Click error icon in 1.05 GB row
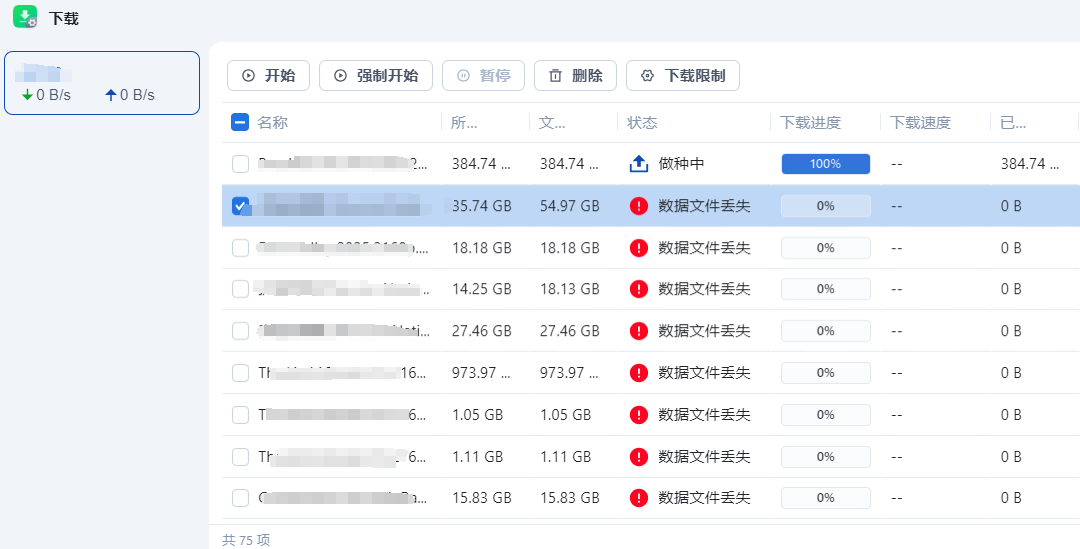 (x=639, y=415)
